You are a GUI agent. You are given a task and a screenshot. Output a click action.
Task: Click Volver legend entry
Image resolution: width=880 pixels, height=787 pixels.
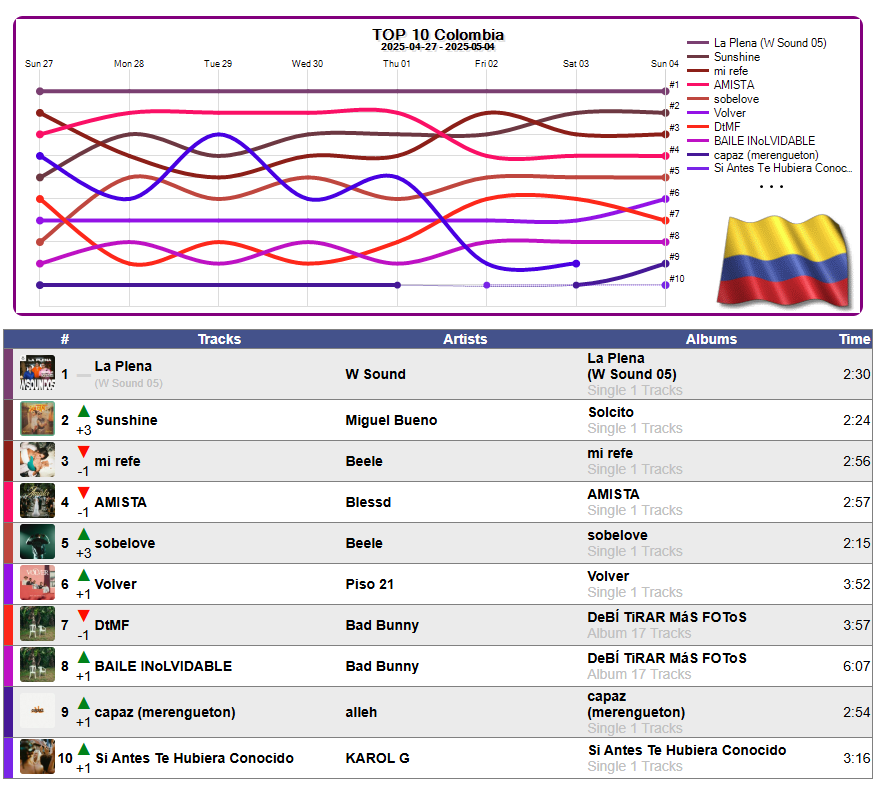coord(716,113)
